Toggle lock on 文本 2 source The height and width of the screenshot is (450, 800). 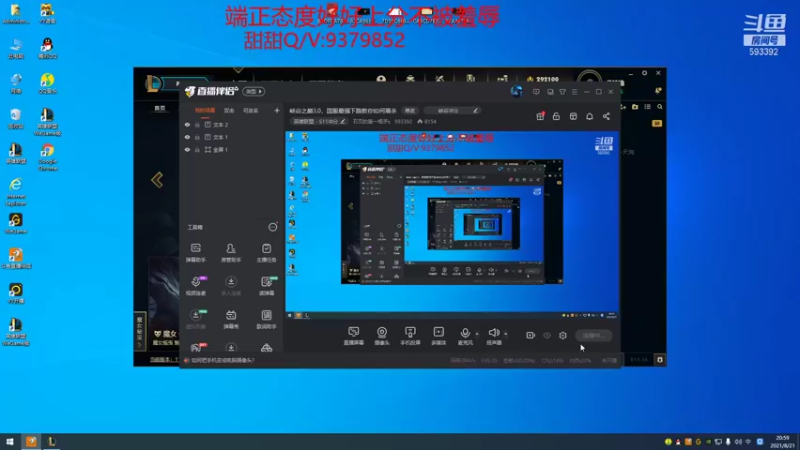(x=197, y=124)
